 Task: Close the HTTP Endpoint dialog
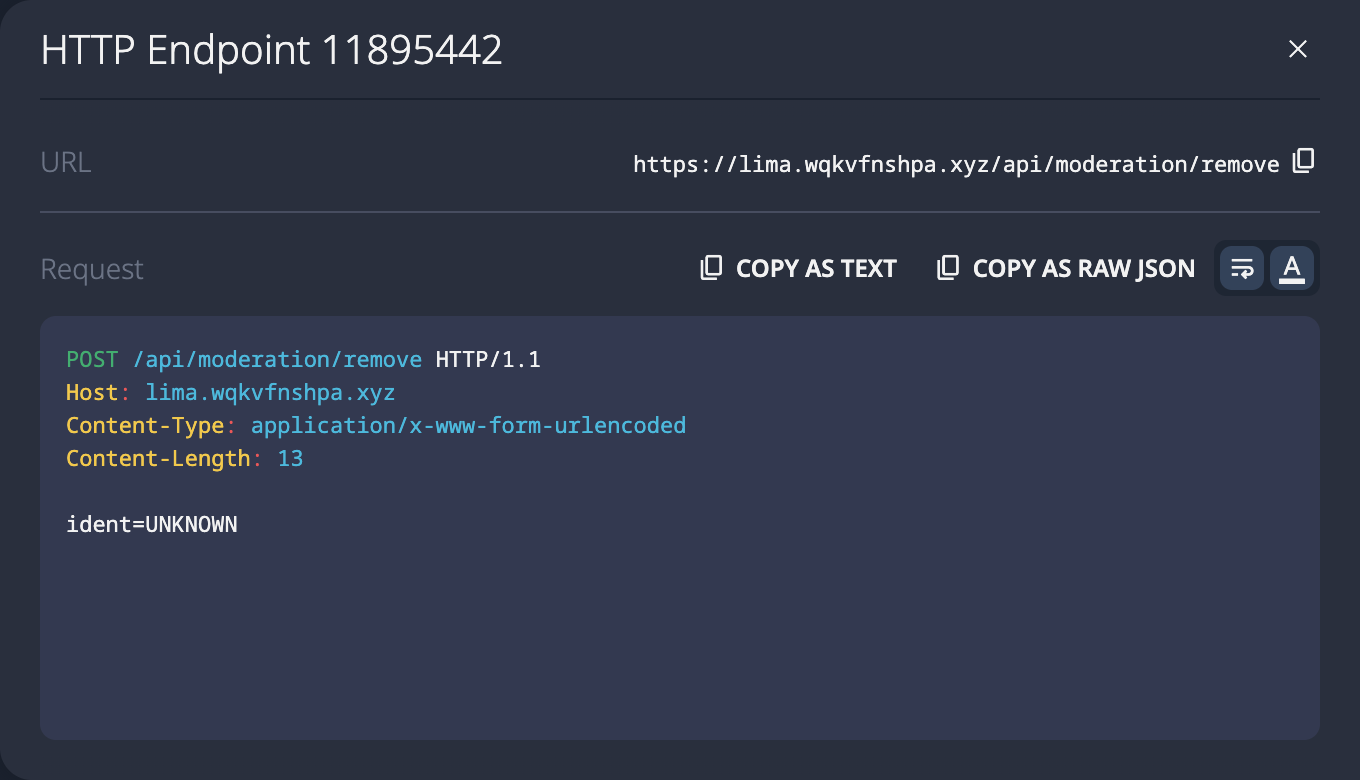click(x=1297, y=48)
